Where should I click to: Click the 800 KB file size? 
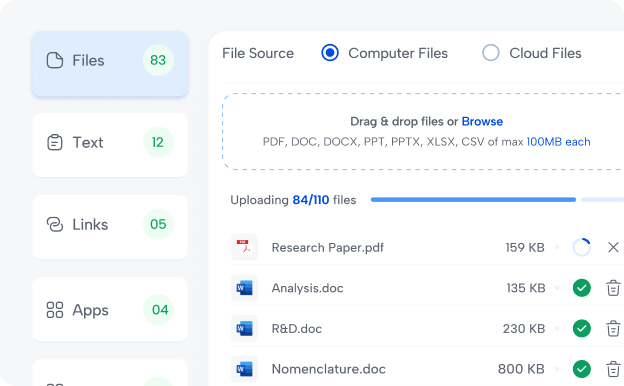pyautogui.click(x=521, y=369)
